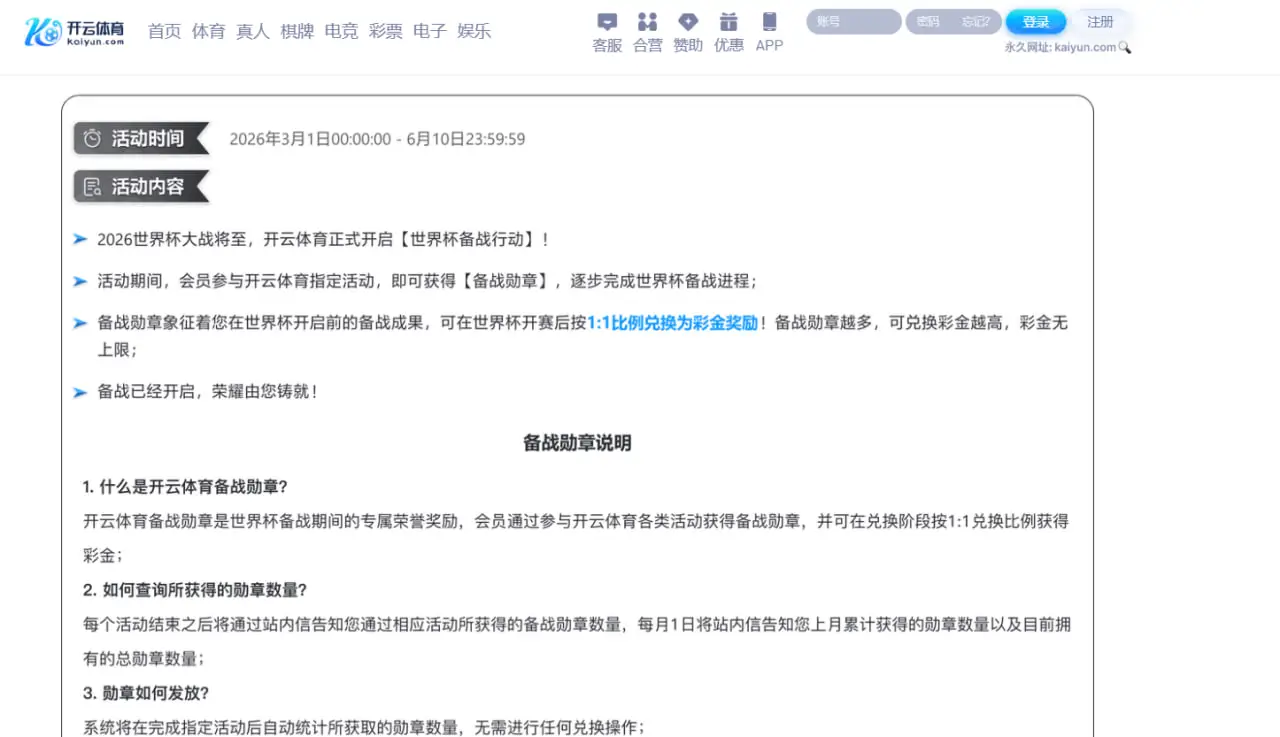Click the Kaiyun sports logo
The image size is (1280, 737).
pyautogui.click(x=74, y=31)
